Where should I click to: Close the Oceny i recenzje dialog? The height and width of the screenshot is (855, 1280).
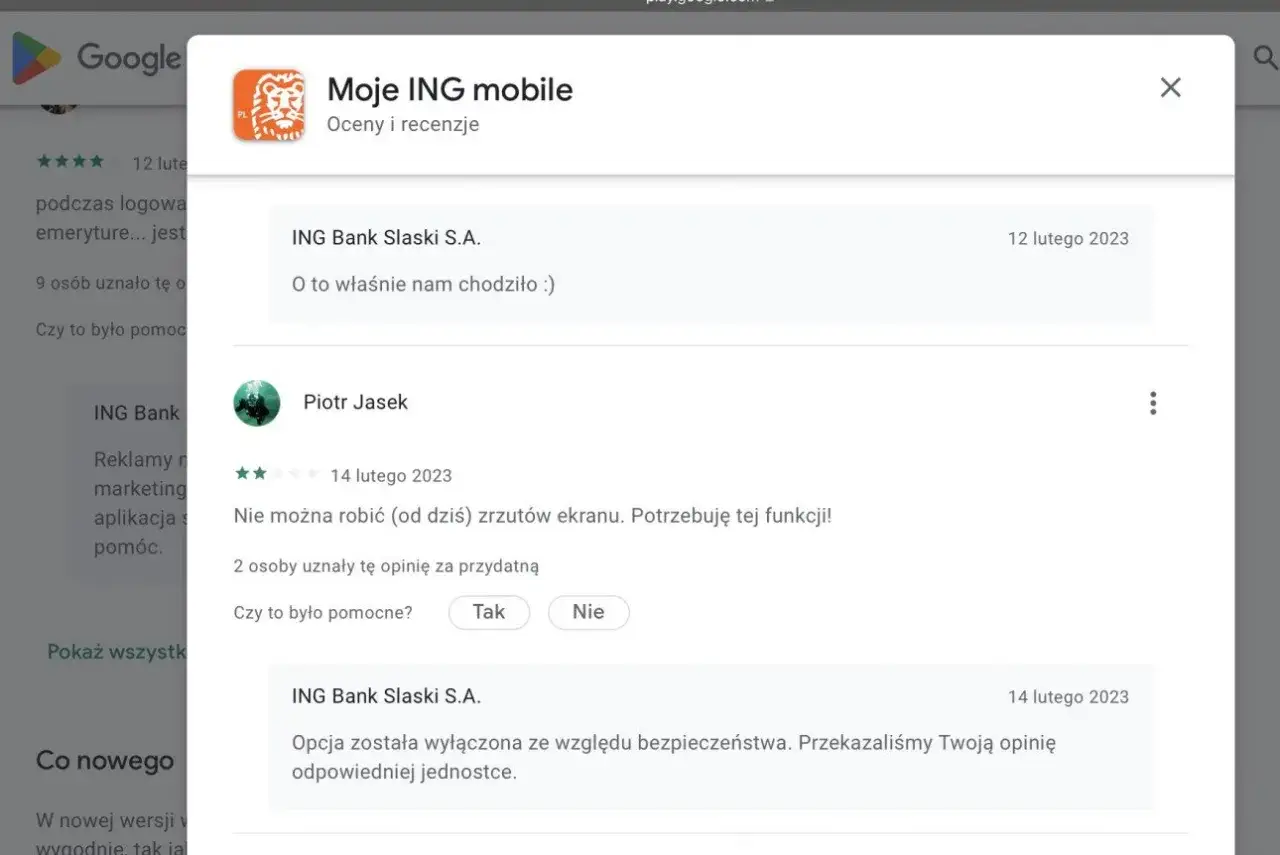coord(1170,88)
